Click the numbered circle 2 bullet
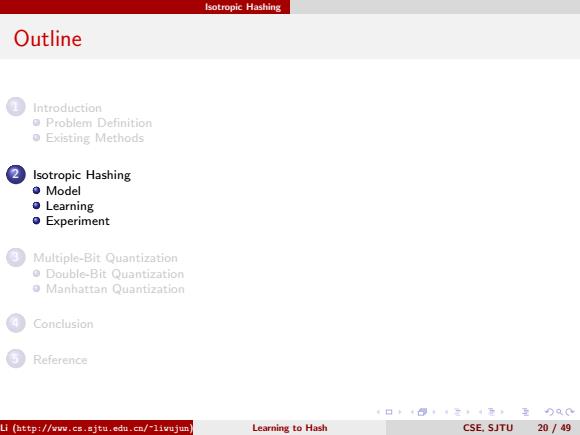The height and width of the screenshot is (435, 580). coord(16,174)
